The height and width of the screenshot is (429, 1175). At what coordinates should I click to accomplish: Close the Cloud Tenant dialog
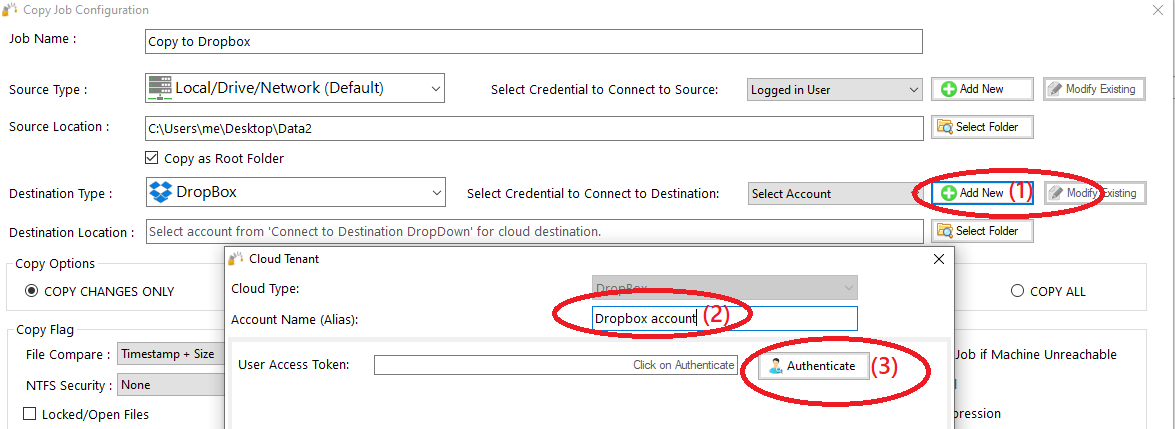point(938,259)
